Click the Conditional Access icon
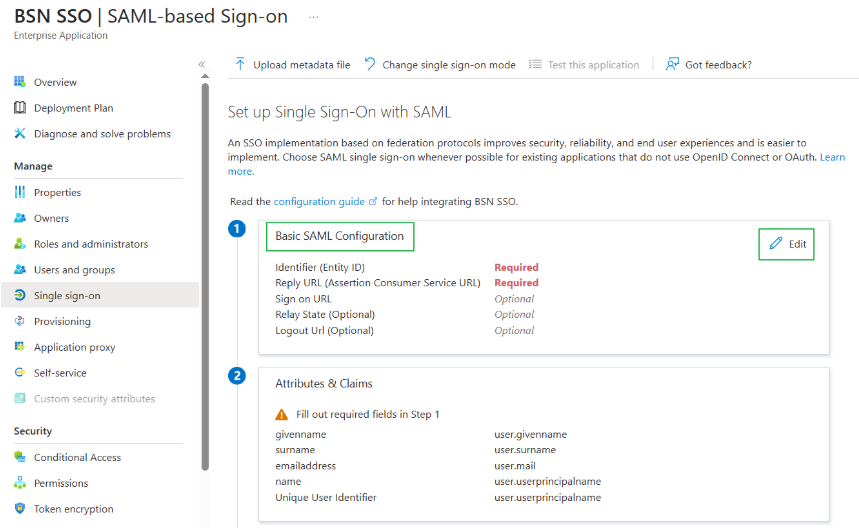The height and width of the screenshot is (528, 859). 20,456
